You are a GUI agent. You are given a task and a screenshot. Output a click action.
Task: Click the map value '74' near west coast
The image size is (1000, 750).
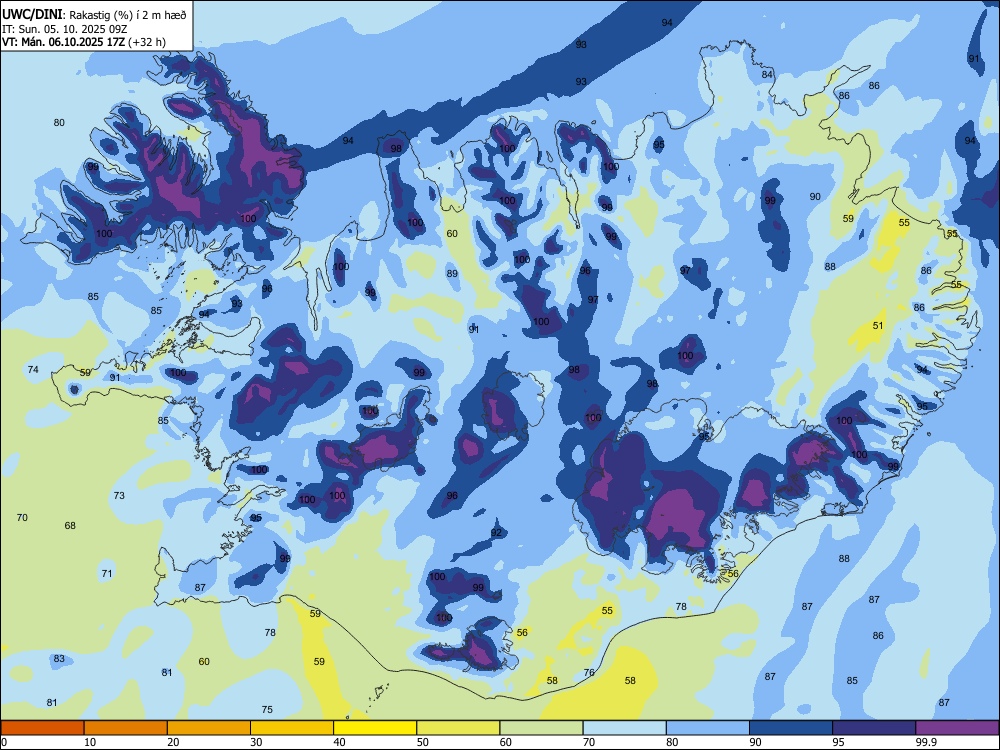(x=33, y=370)
